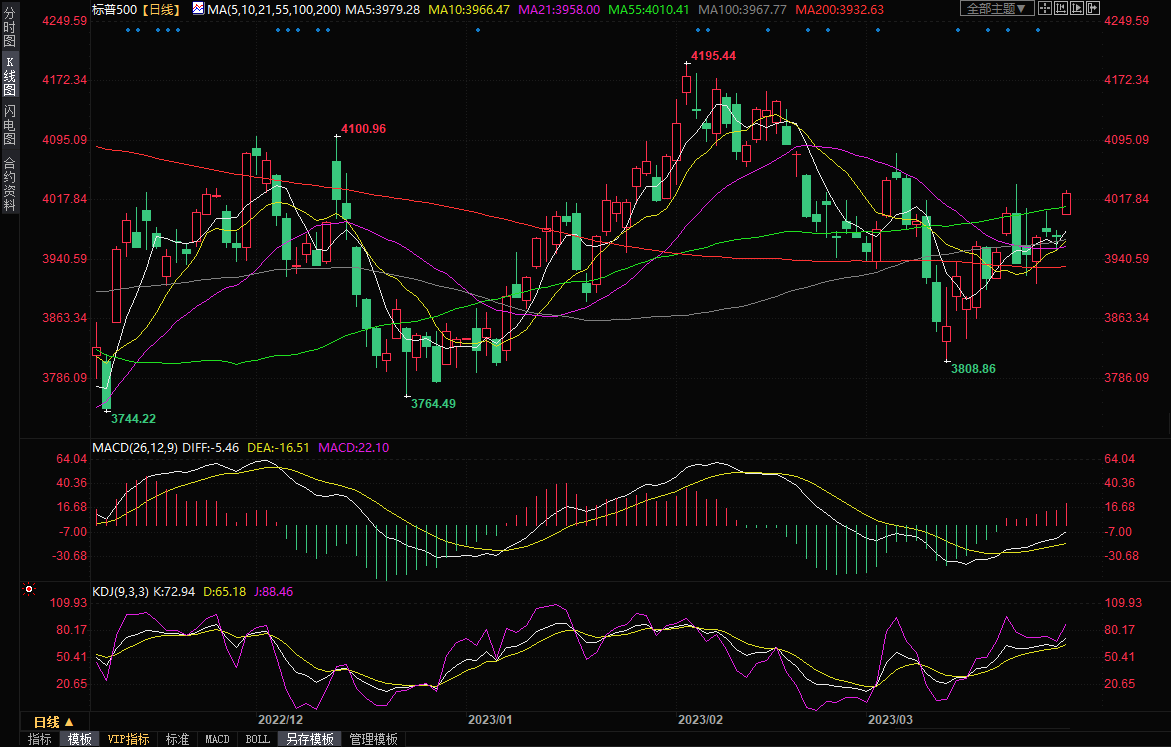This screenshot has height=747, width=1171.
Task: Open 合约资料 contract info tab
Action: 9,184
